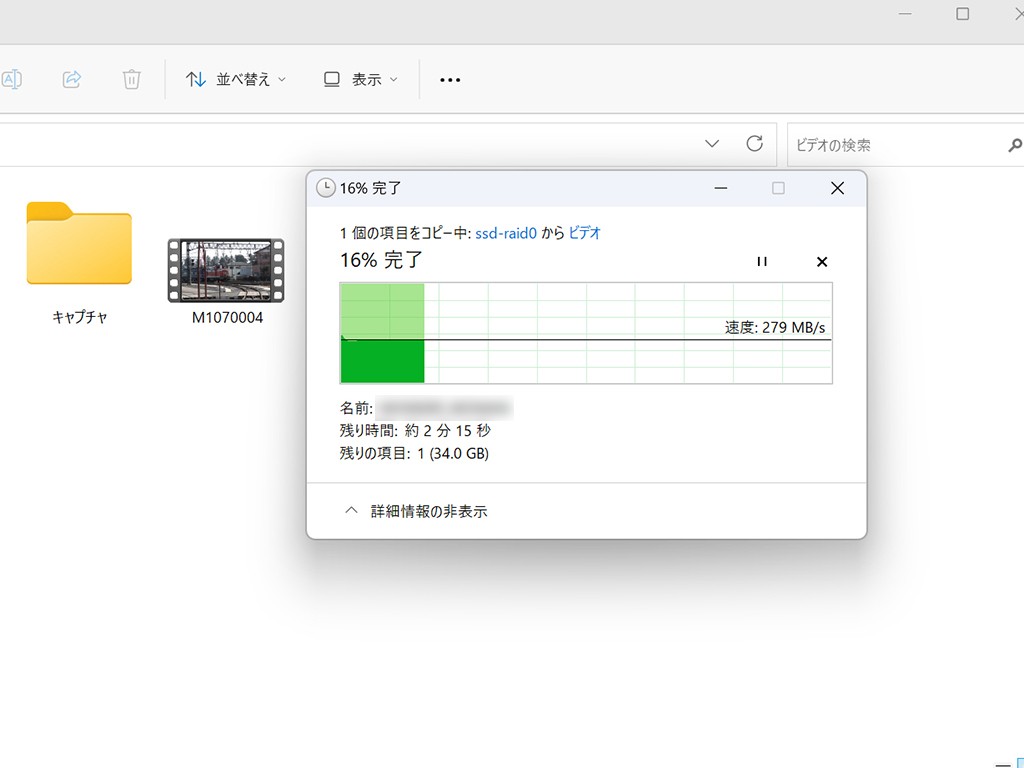Cancel the copy with the small X
Viewport: 1024px width, 768px height.
coord(822,262)
